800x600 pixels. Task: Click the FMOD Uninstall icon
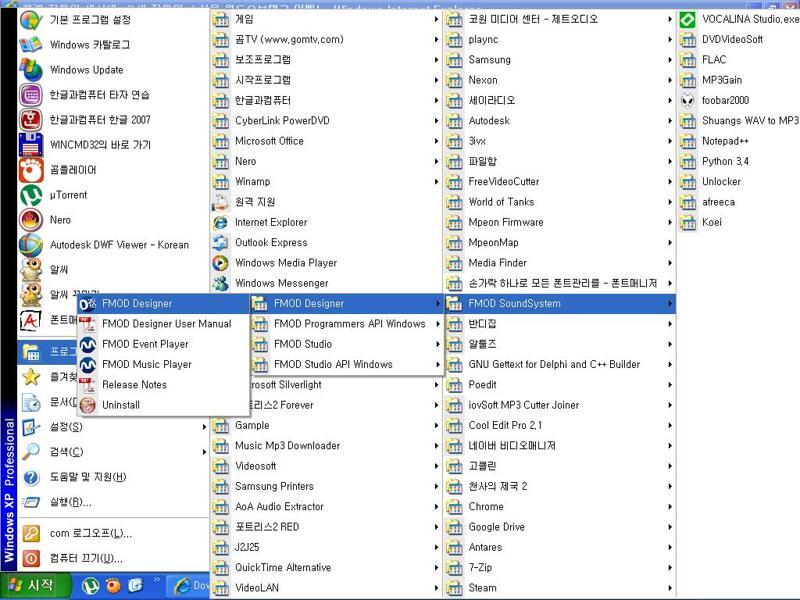point(88,405)
